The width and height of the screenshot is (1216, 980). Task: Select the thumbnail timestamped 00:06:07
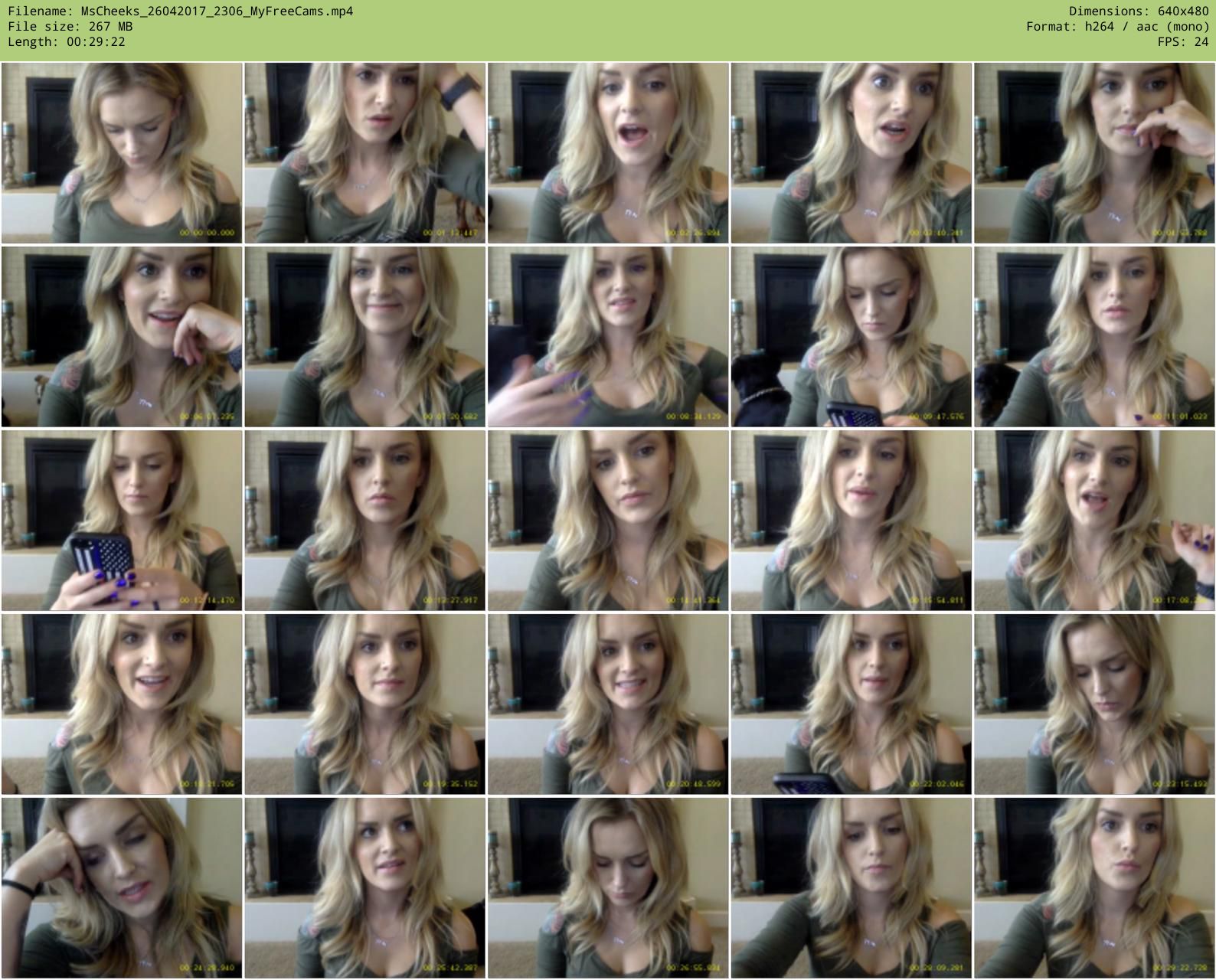tap(122, 336)
